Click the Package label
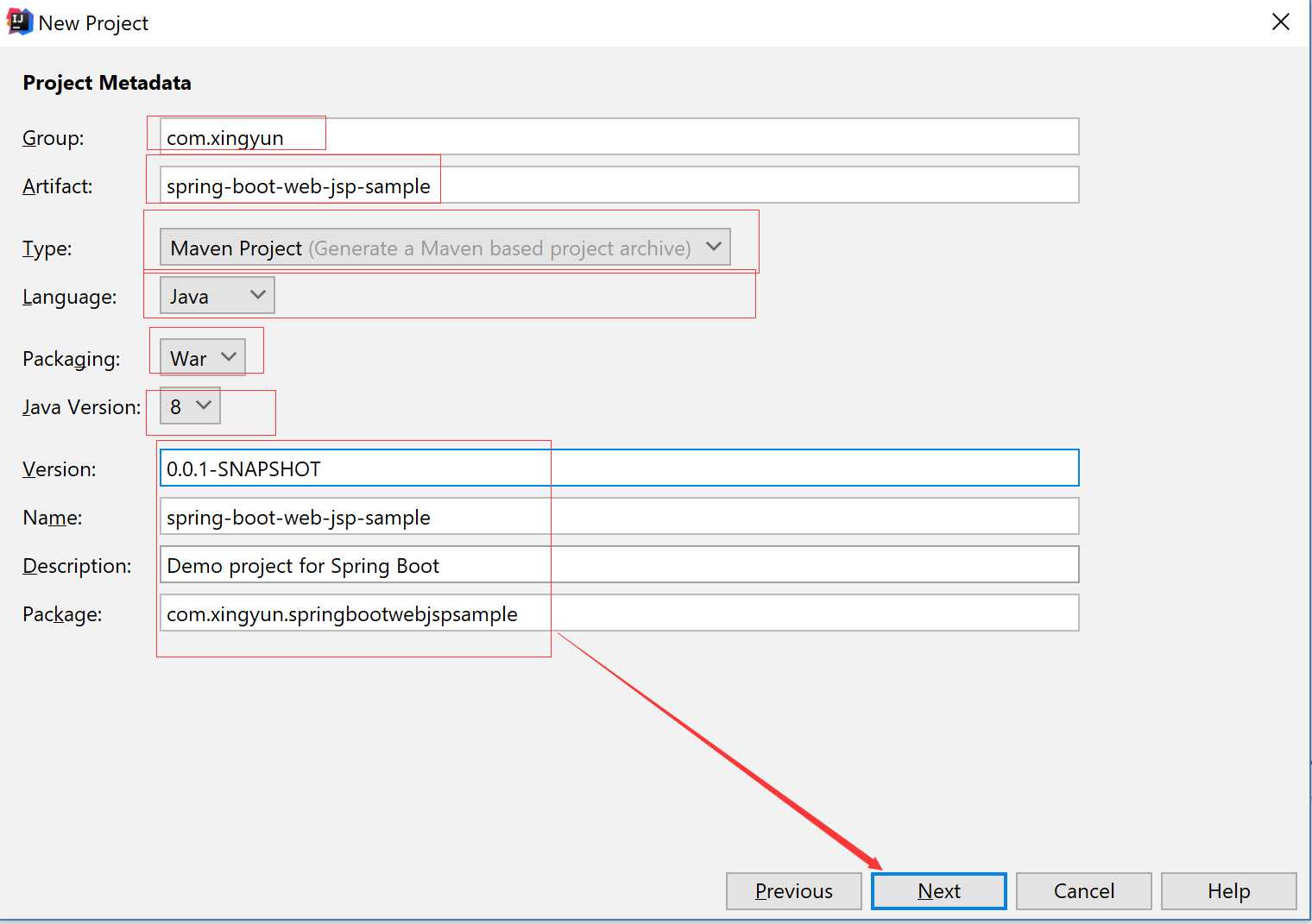 pyautogui.click(x=62, y=614)
